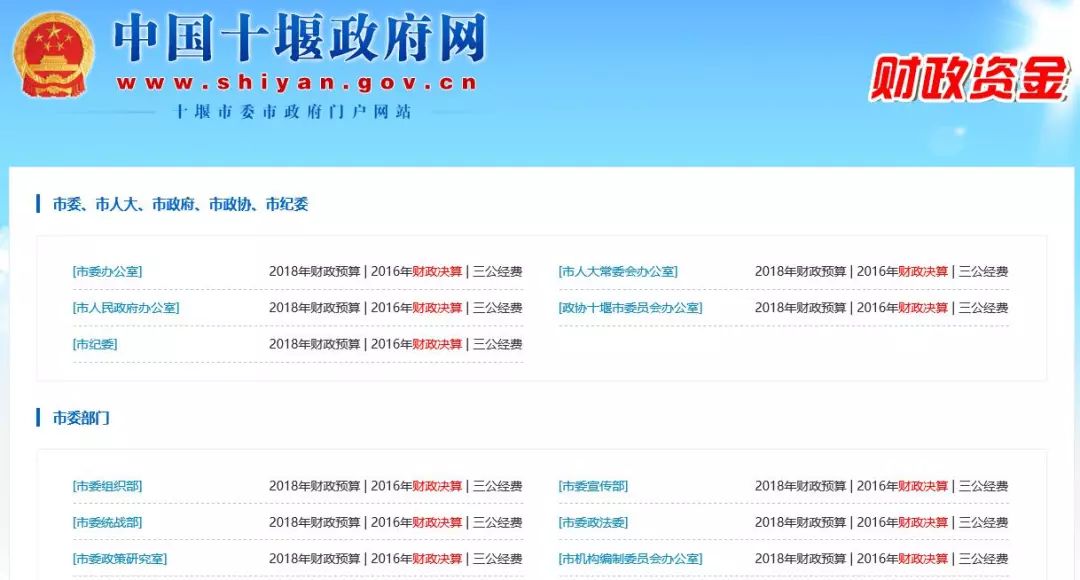This screenshot has height=580, width=1080.
Task: Select 2016年财政决算 for 市委政策研究室
Action: [x=417, y=559]
